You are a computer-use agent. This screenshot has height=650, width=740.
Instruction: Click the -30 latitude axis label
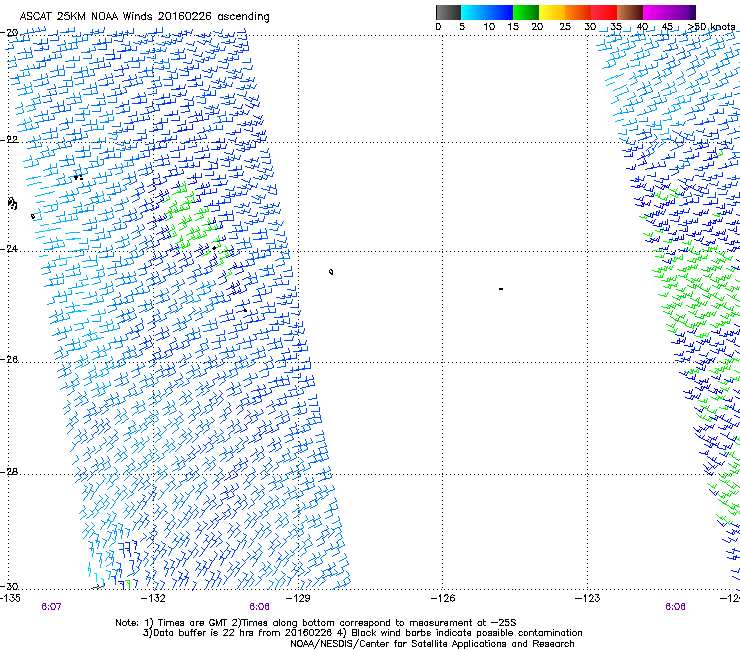pos(9,586)
